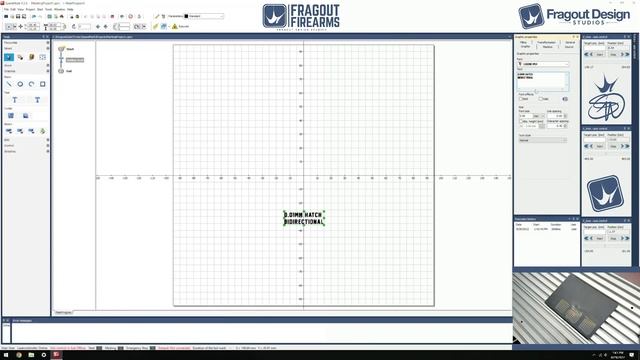
Task: Switch to the General properties tab
Action: point(570,42)
